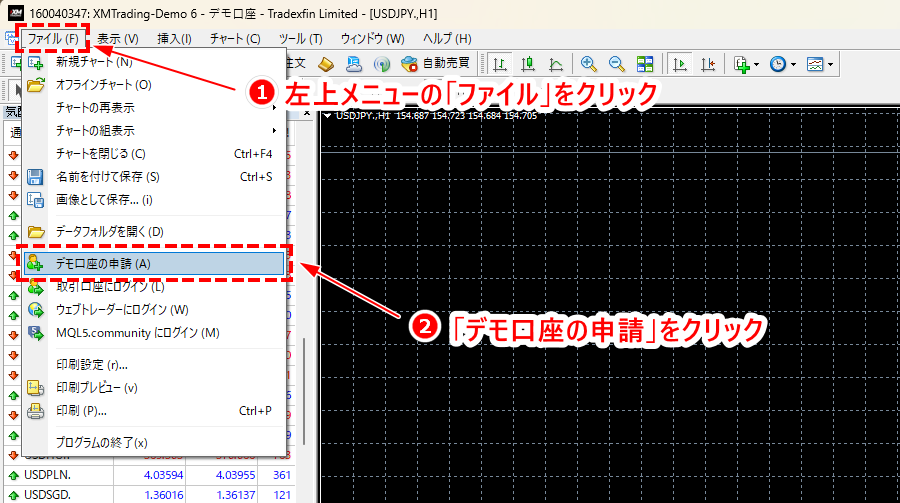
Task: Click ask price 4.03955
Action: pos(235,475)
